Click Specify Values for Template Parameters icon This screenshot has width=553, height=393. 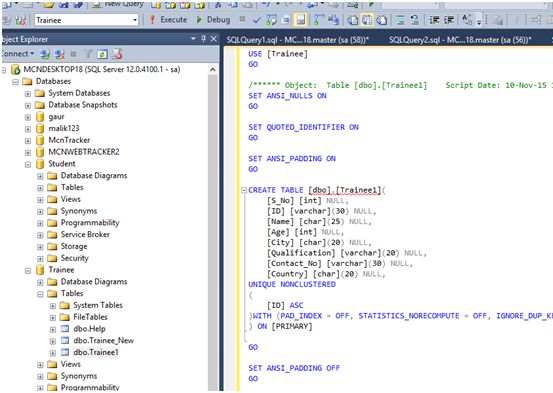(467, 20)
